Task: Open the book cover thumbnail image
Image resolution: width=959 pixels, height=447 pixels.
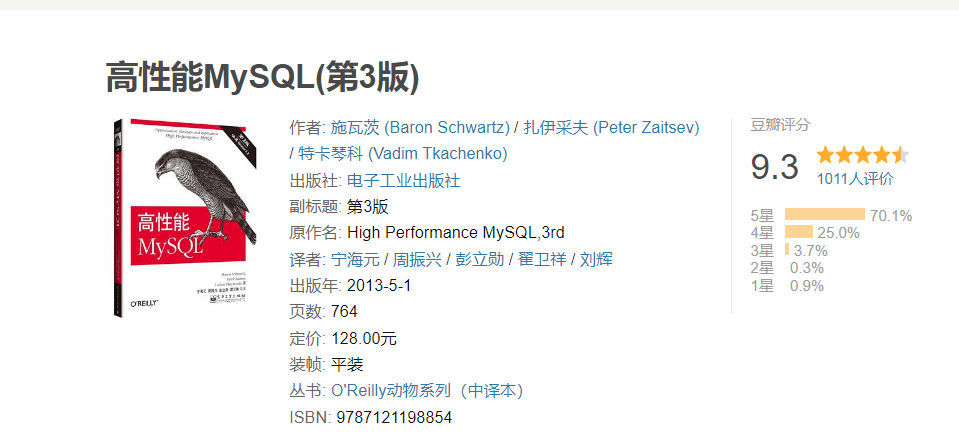Action: coord(185,218)
